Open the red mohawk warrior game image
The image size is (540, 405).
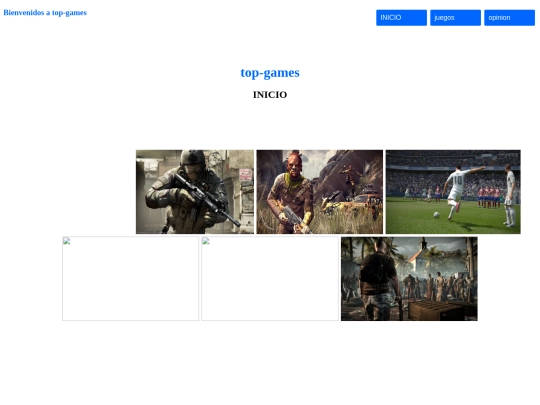click(320, 192)
